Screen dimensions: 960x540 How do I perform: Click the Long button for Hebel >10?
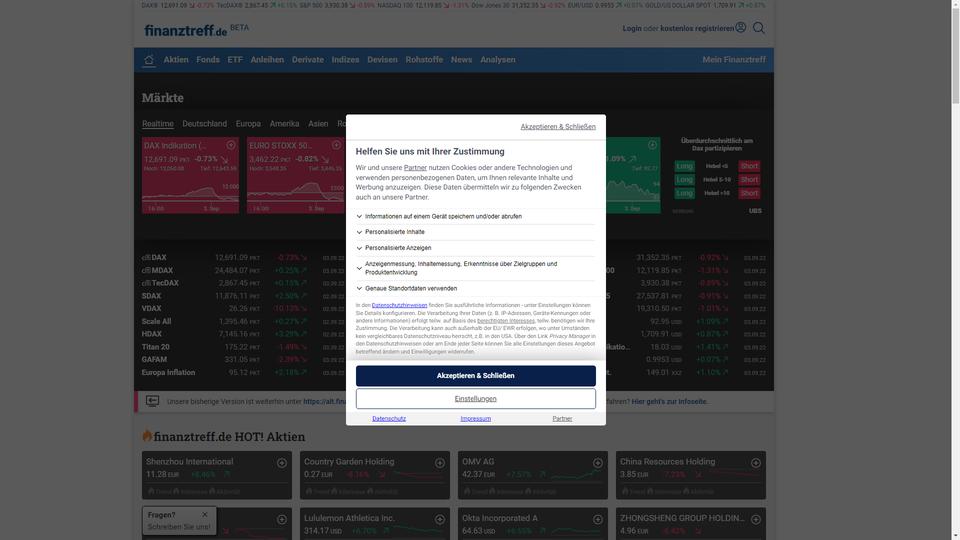(x=684, y=193)
